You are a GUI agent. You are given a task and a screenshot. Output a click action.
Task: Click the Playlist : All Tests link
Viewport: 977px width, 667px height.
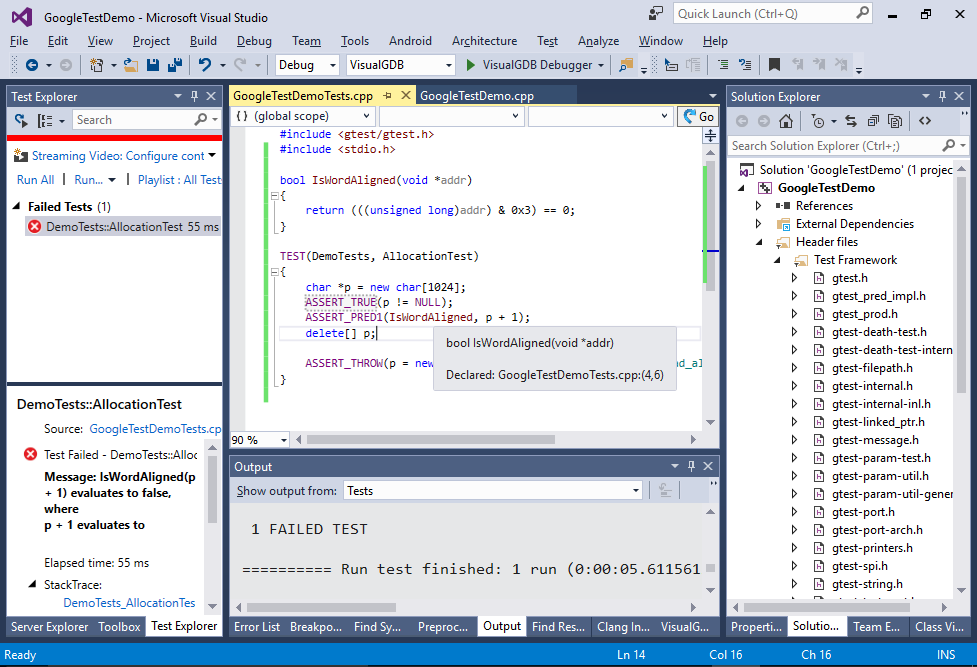tap(179, 180)
